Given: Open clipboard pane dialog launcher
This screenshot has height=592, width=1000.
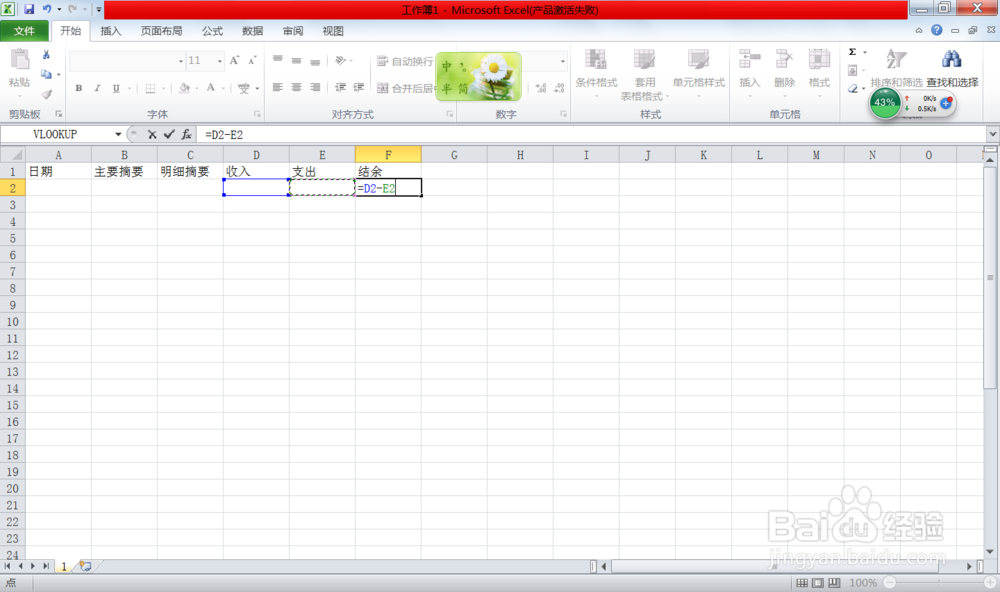Looking at the screenshot, I should coord(58,114).
